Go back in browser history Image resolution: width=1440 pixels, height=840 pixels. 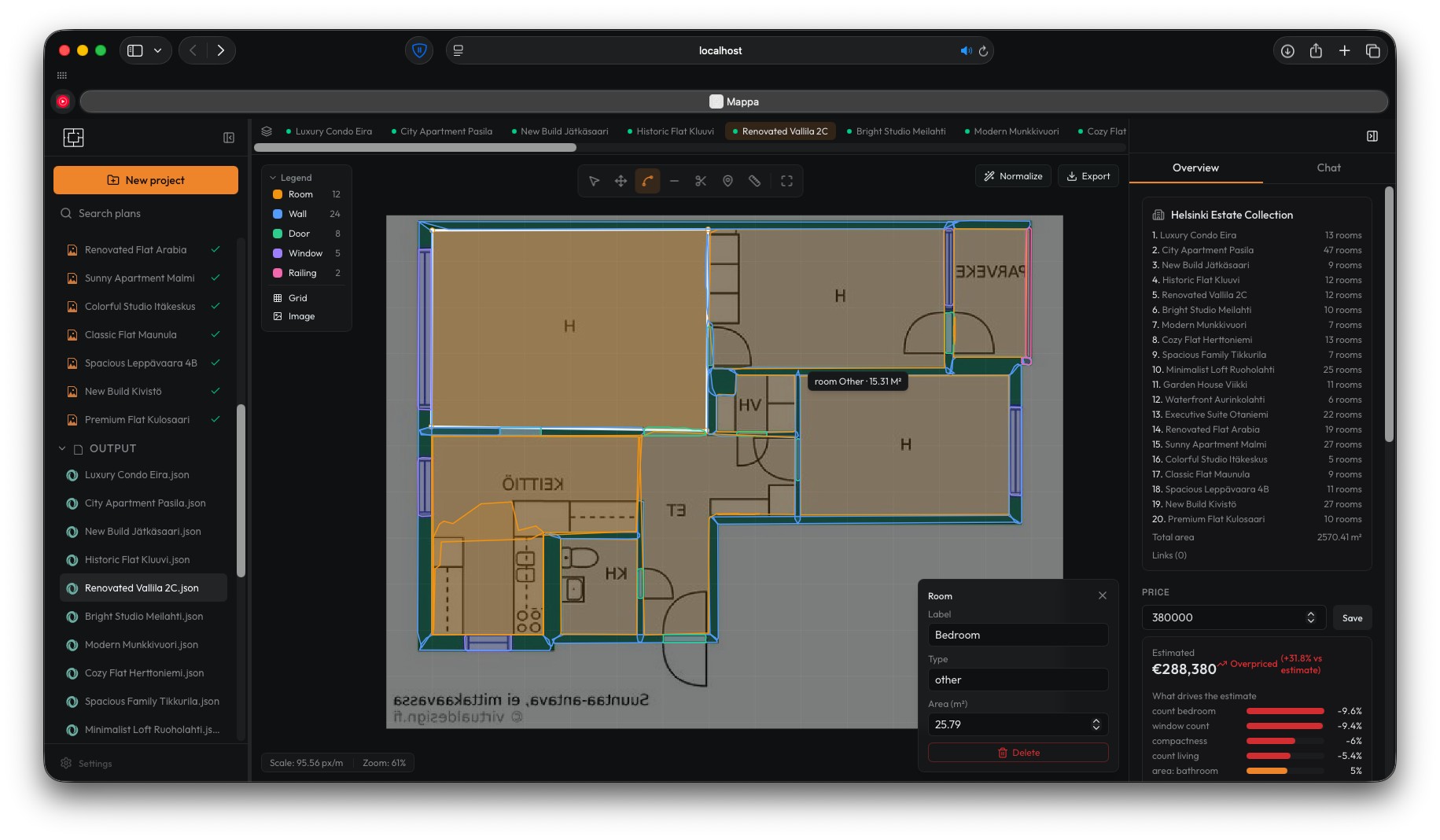[193, 50]
